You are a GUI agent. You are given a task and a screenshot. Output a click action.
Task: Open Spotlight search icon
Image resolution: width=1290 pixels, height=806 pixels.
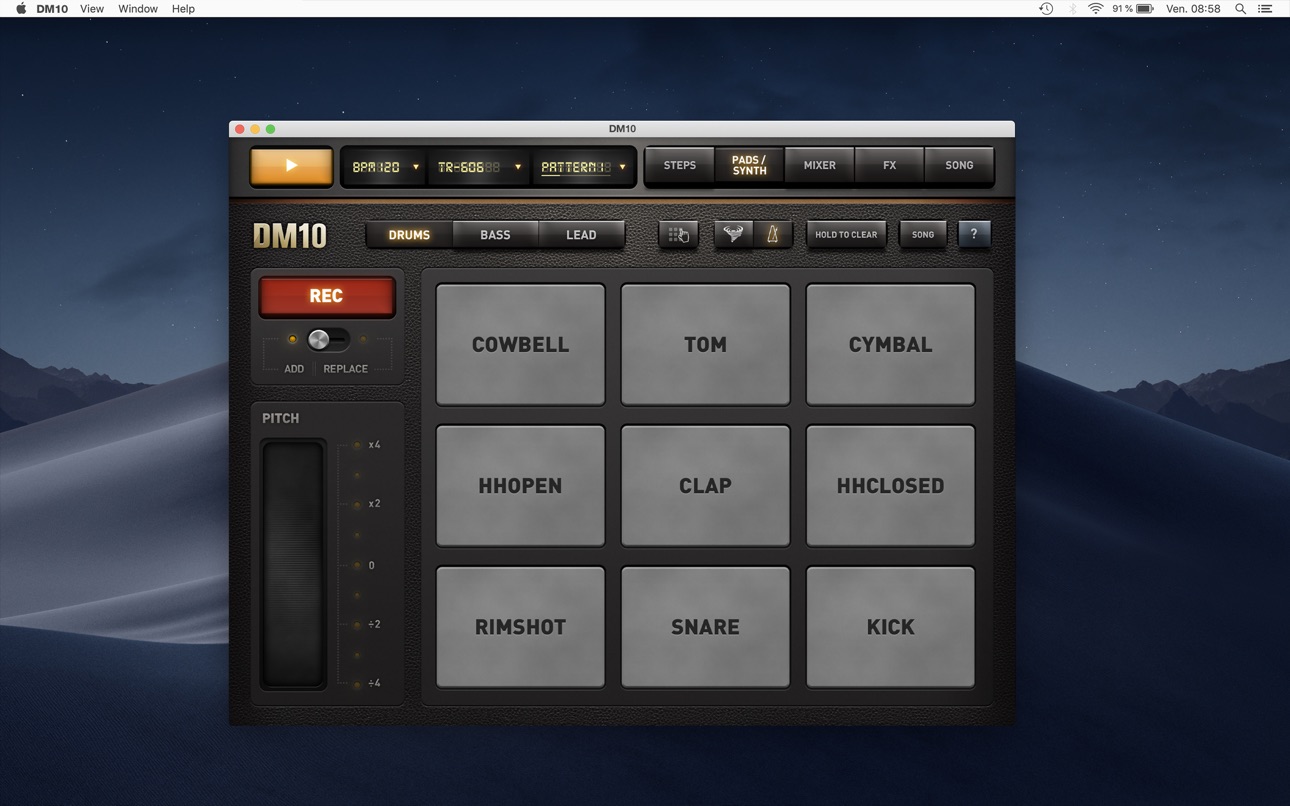coord(1240,9)
